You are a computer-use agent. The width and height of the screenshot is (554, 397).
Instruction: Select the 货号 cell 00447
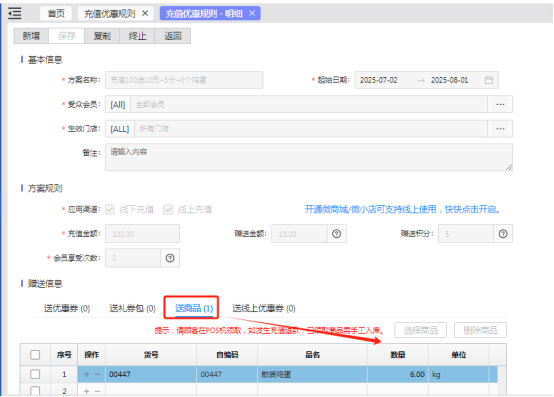[151, 374]
